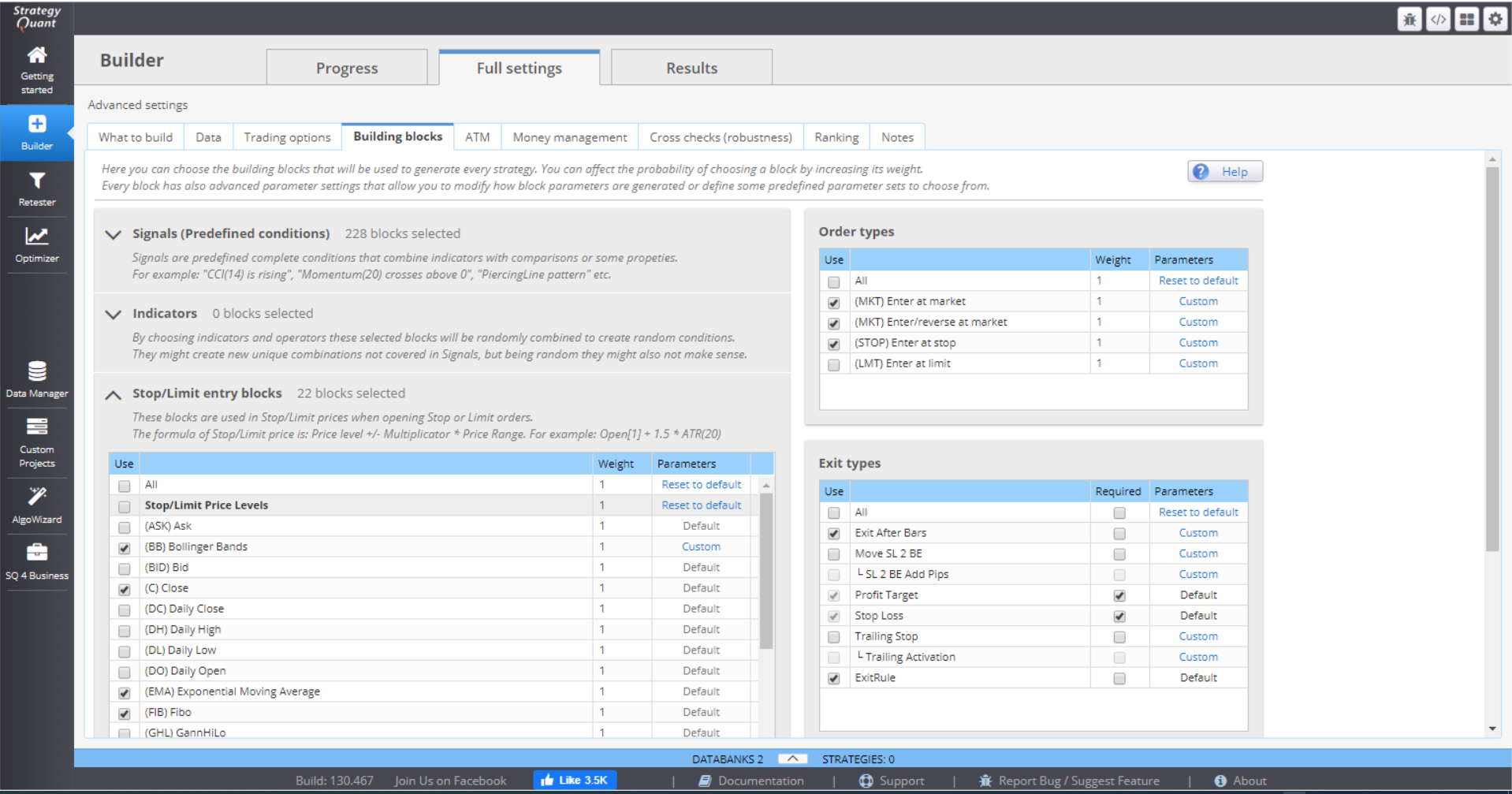Click the About info icon
Image resolution: width=1512 pixels, height=794 pixels.
tap(1220, 781)
